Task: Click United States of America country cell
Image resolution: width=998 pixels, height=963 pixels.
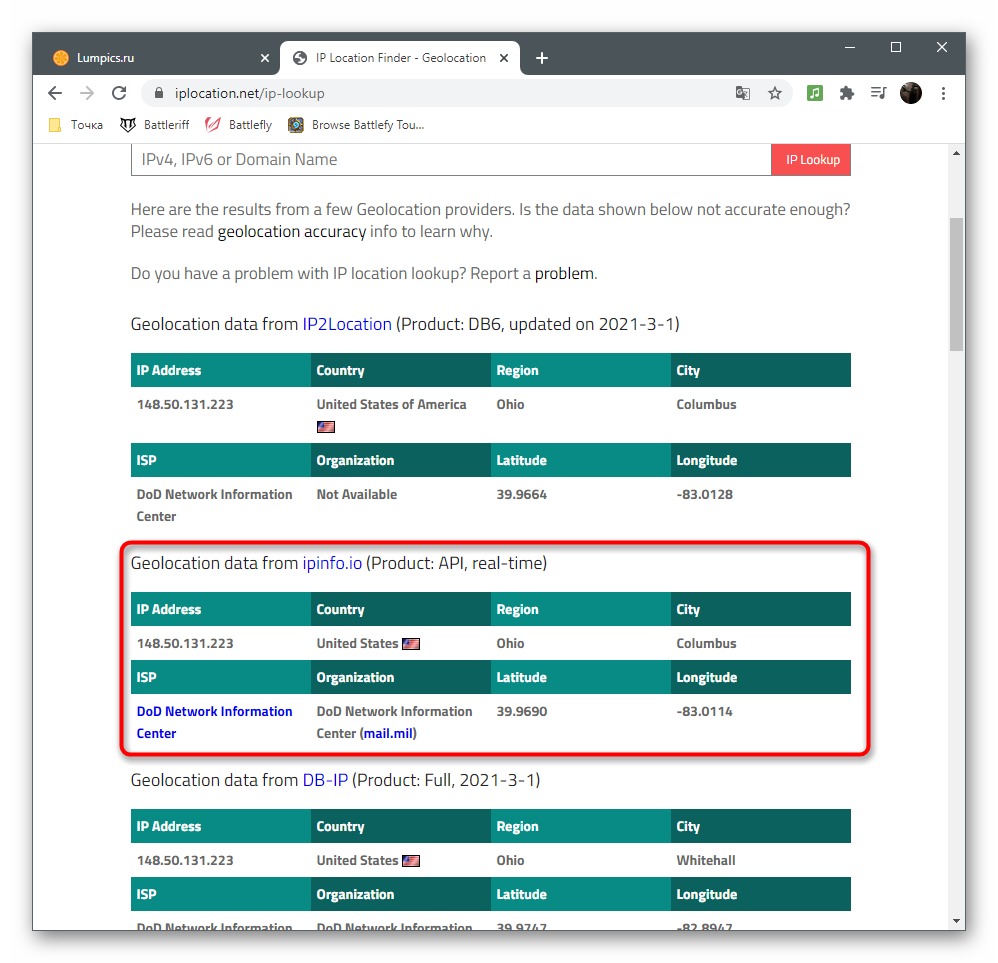Action: coord(391,405)
